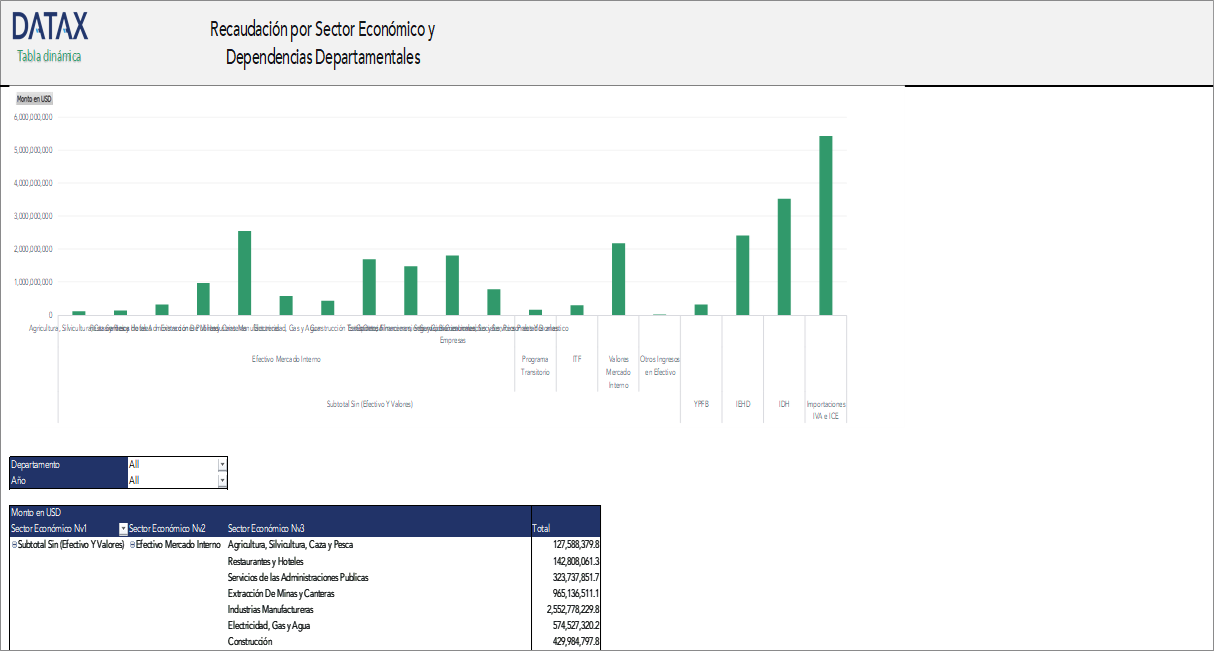Image resolution: width=1214 pixels, height=651 pixels.
Task: Click the ITF category label
Action: (577, 360)
